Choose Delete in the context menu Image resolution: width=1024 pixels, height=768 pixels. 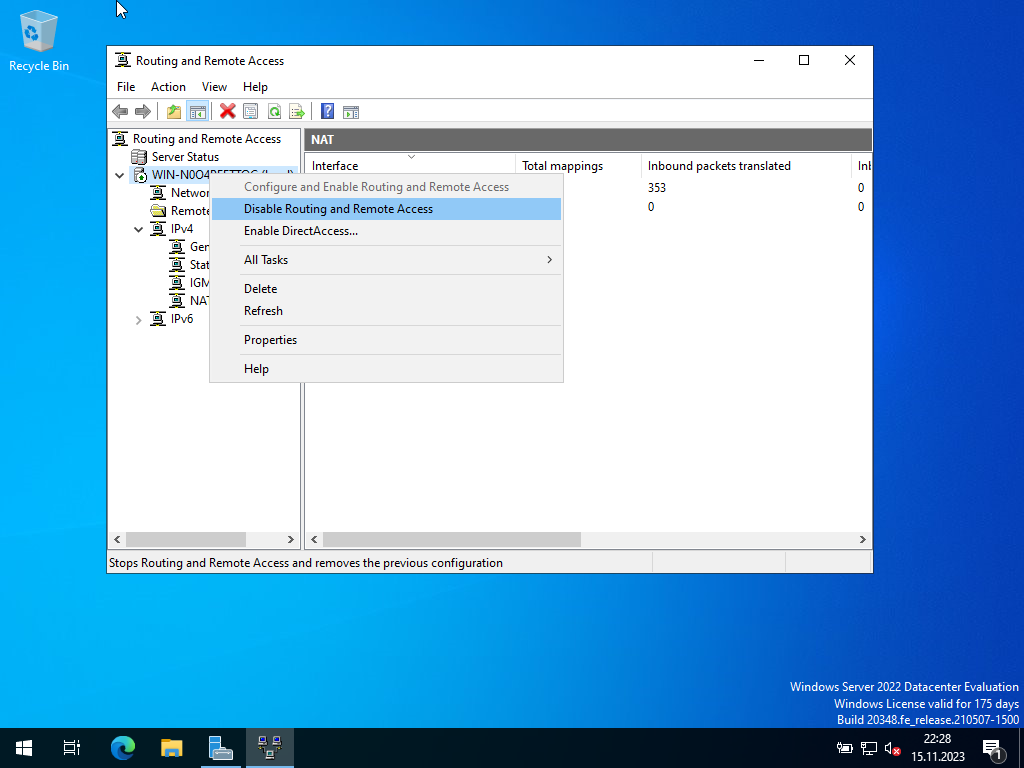point(386,289)
